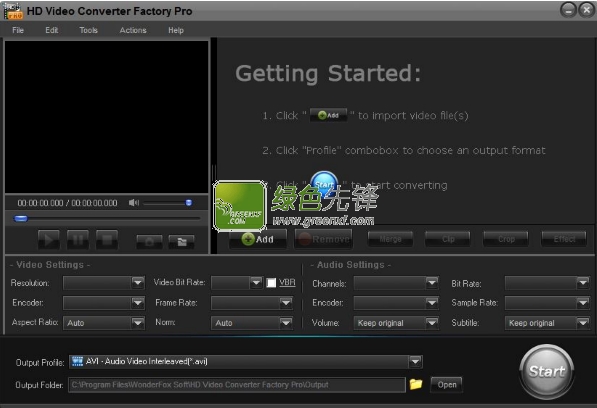Image resolution: width=597 pixels, height=408 pixels.
Task: Click the app logo in title bar
Action: [13, 11]
